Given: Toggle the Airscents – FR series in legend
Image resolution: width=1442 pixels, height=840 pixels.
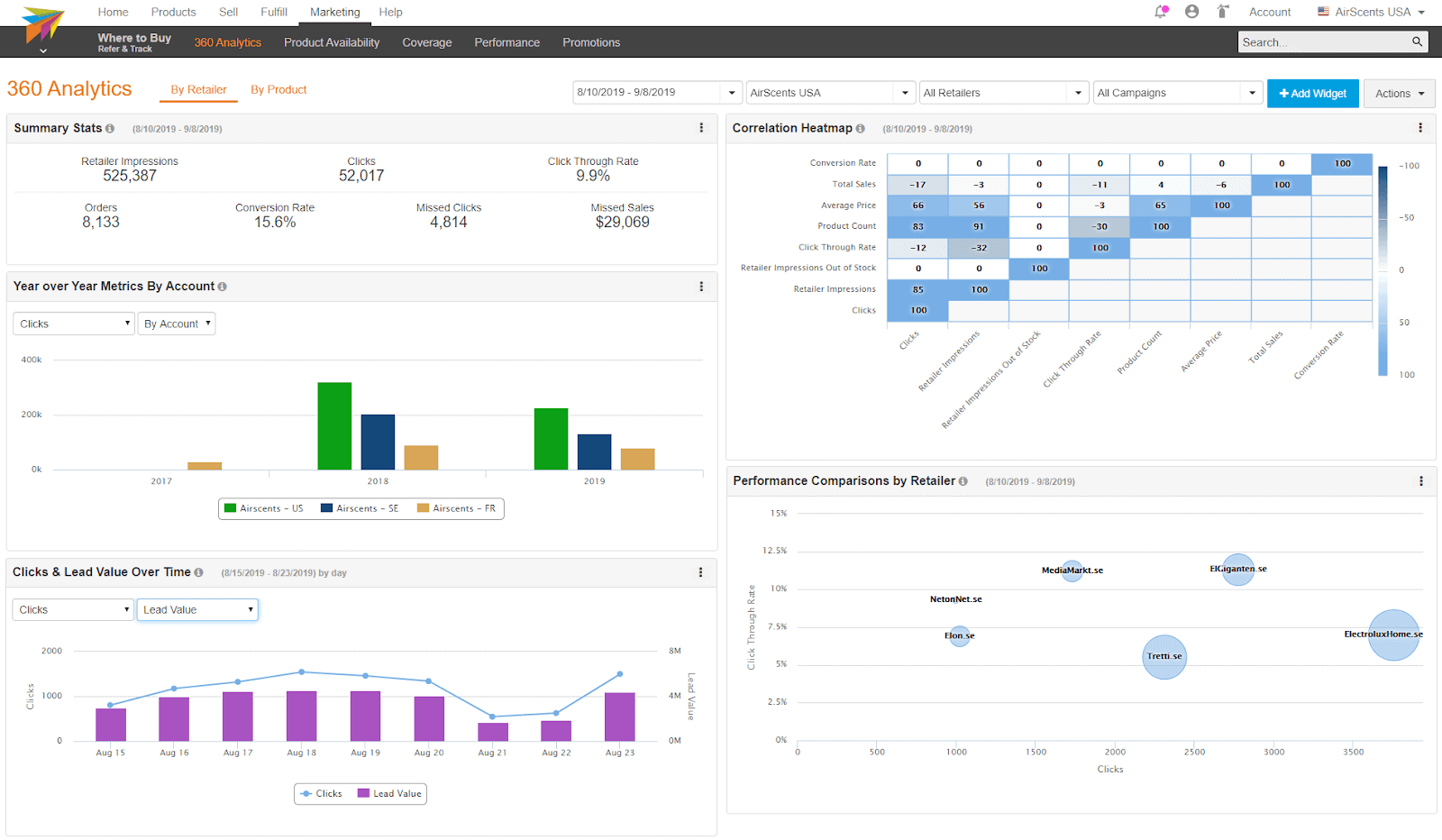Looking at the screenshot, I should click(x=456, y=508).
